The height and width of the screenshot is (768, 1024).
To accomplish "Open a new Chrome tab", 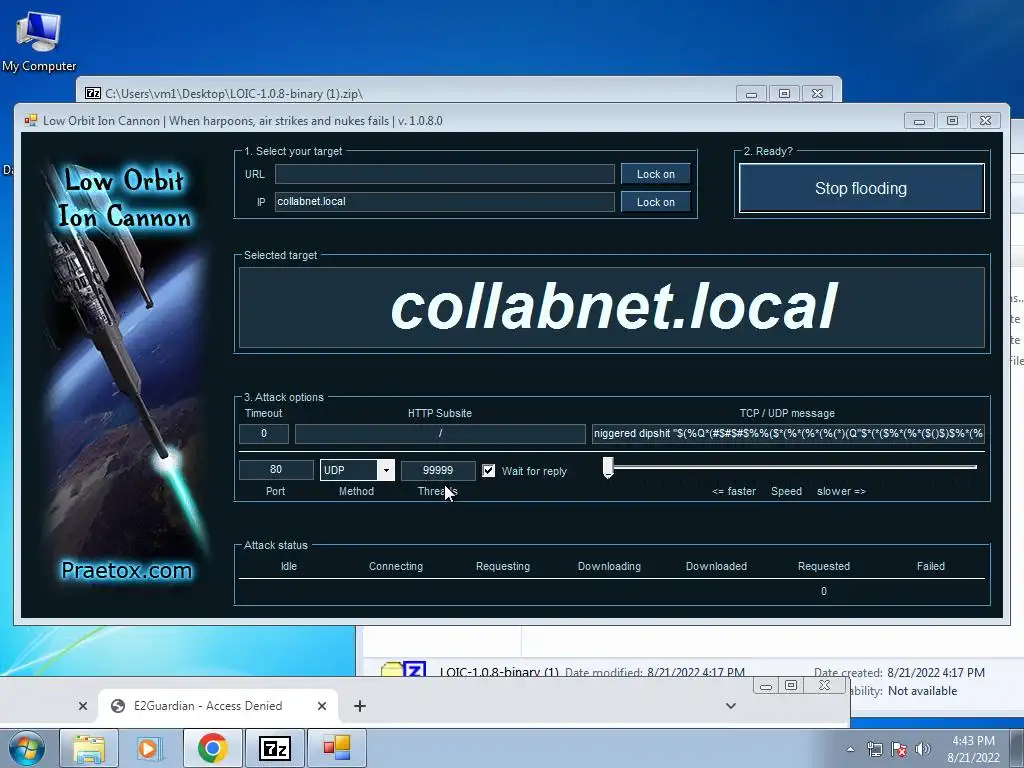I will click(x=360, y=706).
